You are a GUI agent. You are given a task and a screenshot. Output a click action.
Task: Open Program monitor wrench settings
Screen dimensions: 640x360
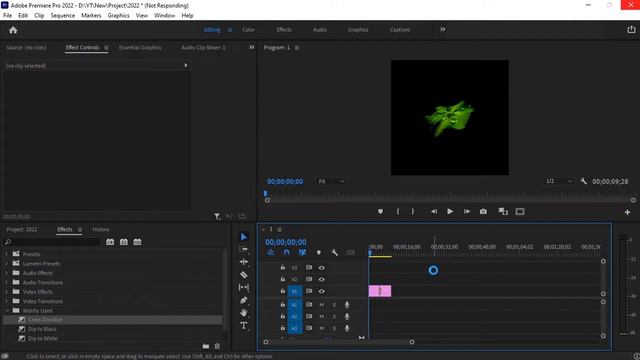click(x=584, y=181)
